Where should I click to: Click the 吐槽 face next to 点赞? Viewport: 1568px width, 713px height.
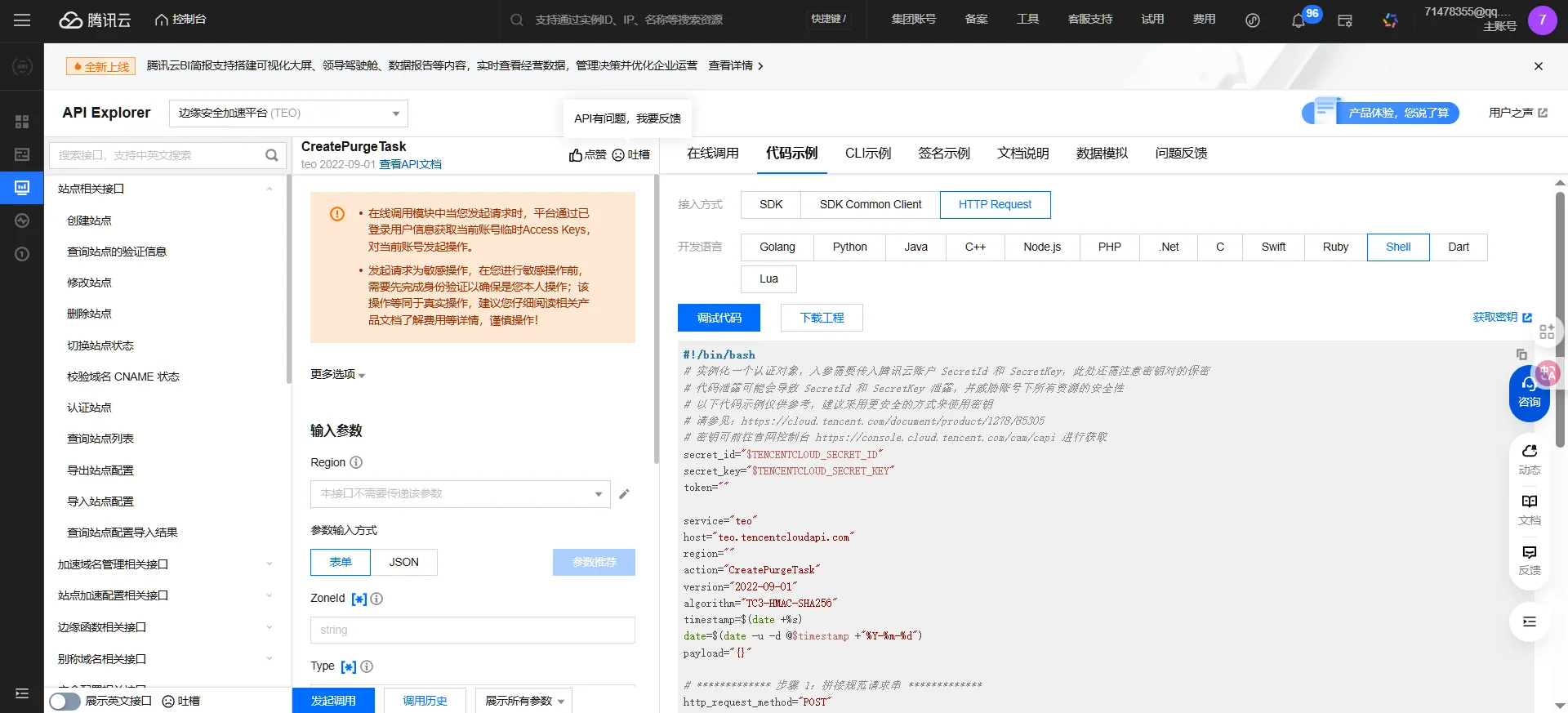click(618, 155)
